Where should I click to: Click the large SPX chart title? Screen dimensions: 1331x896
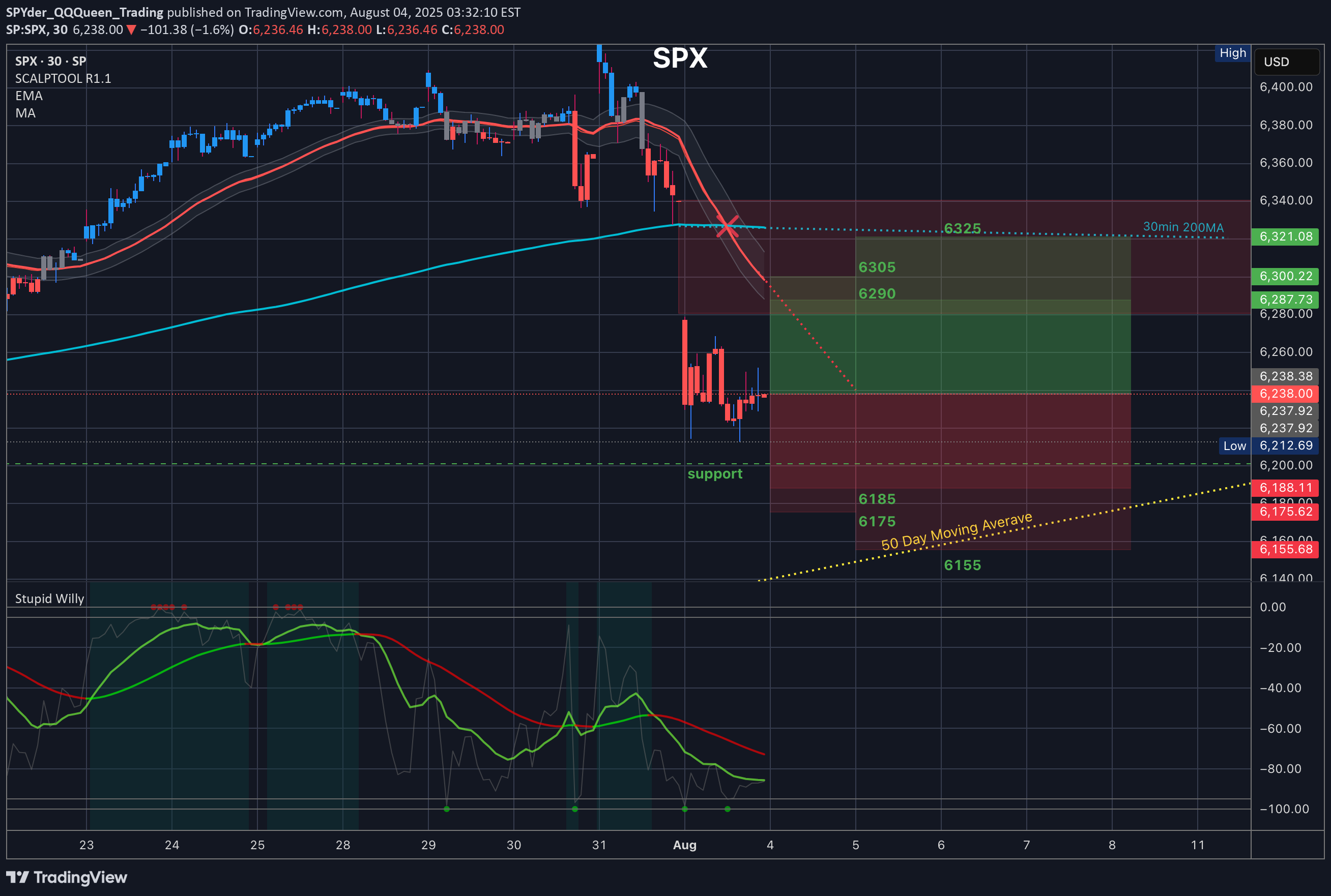pyautogui.click(x=680, y=58)
